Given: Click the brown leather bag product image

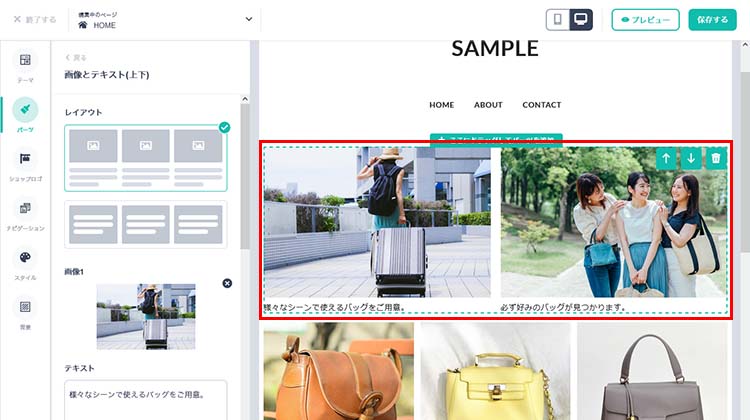Looking at the screenshot, I should tap(339, 371).
